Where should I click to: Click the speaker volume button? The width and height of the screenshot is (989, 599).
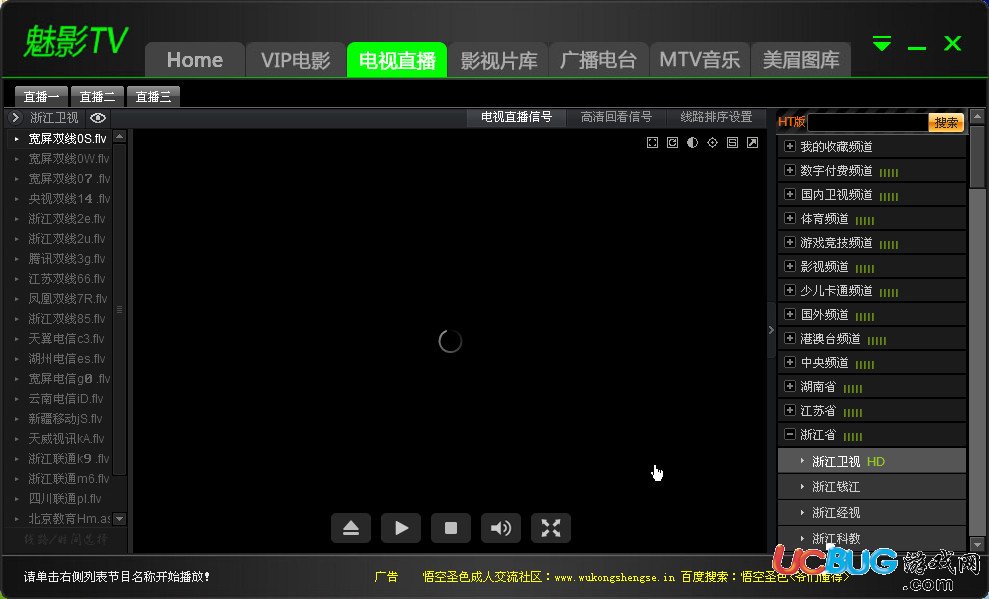pyautogui.click(x=501, y=528)
